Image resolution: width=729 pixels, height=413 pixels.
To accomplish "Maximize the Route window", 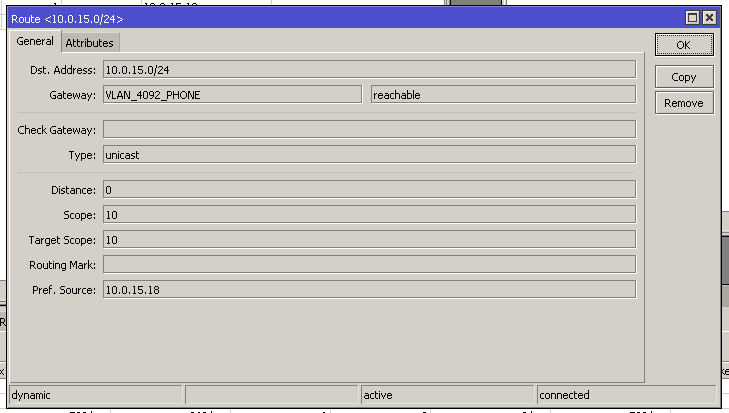I will (x=692, y=18).
